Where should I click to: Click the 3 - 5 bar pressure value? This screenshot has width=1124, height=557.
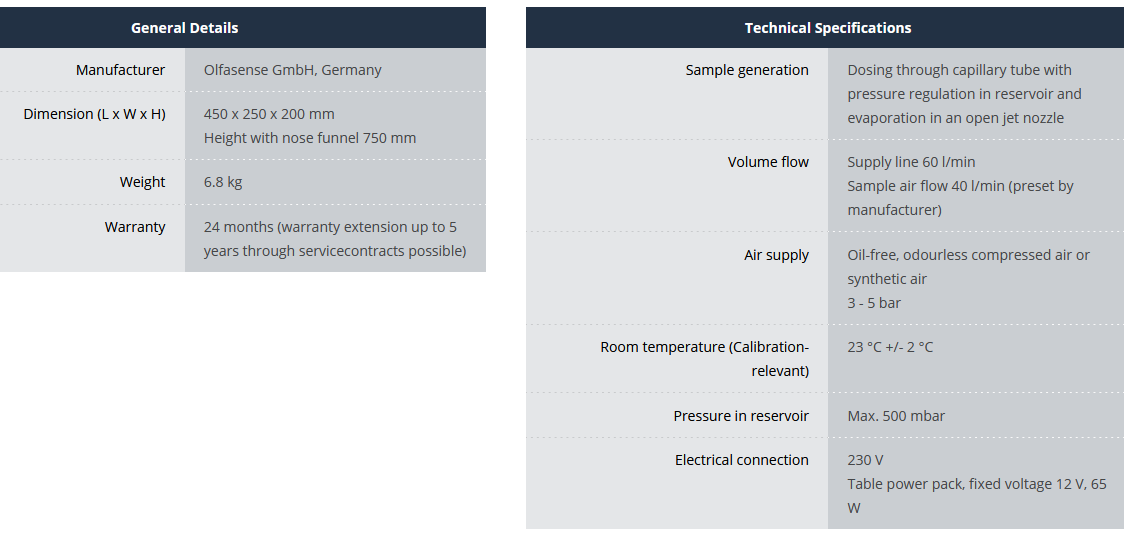click(x=874, y=303)
